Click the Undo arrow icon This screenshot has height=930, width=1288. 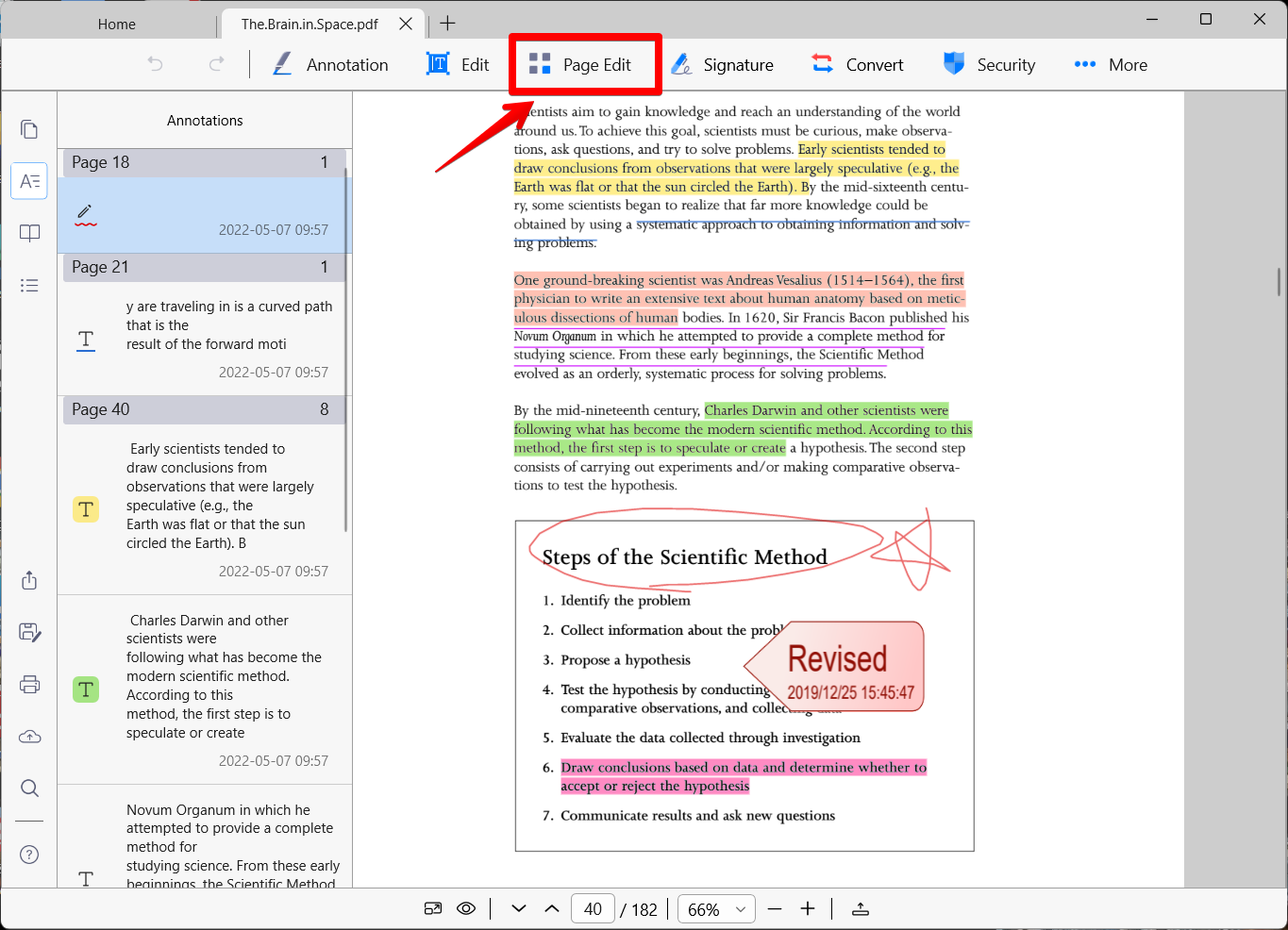156,64
